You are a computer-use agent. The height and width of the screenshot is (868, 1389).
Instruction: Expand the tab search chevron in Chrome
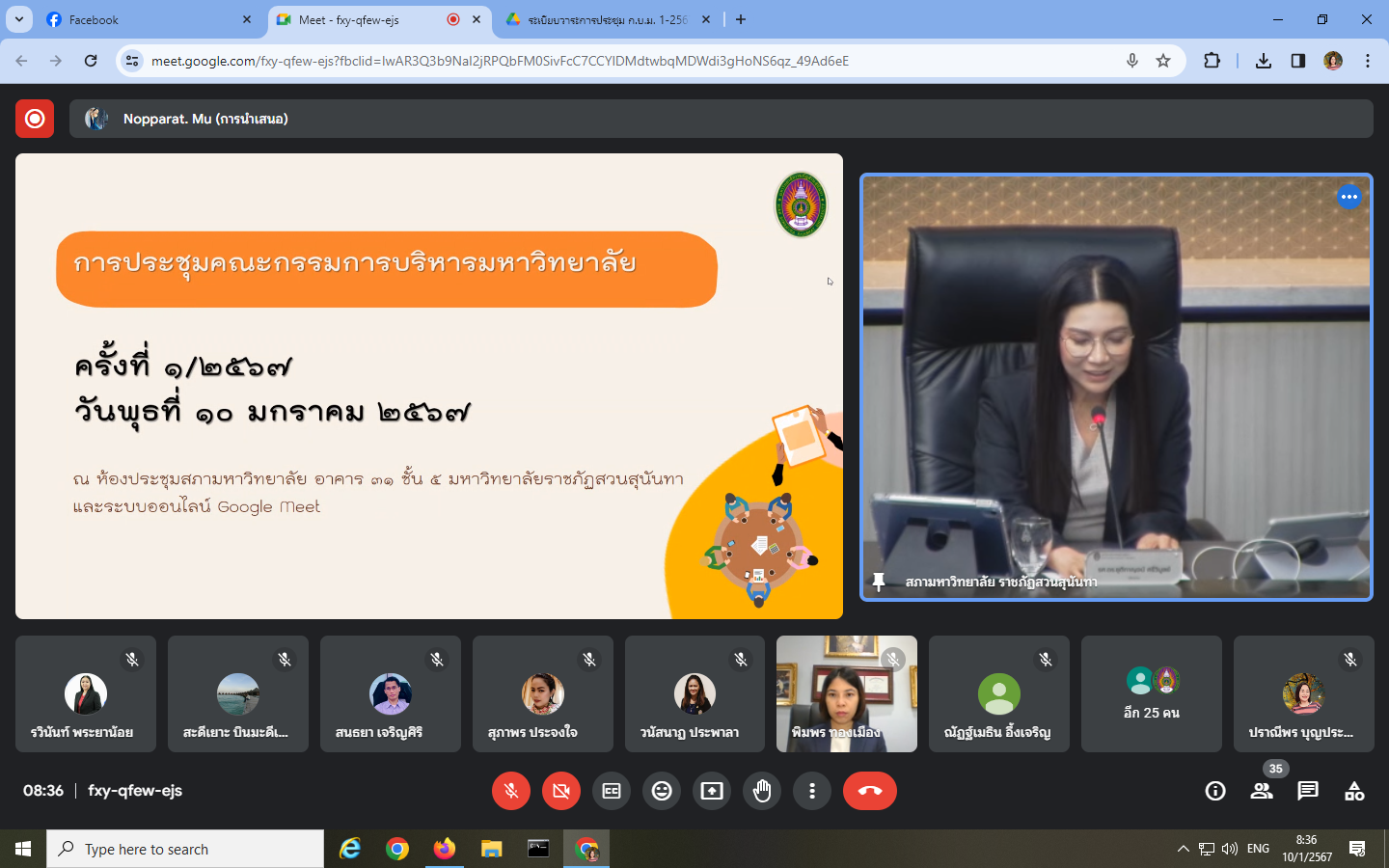click(x=19, y=19)
